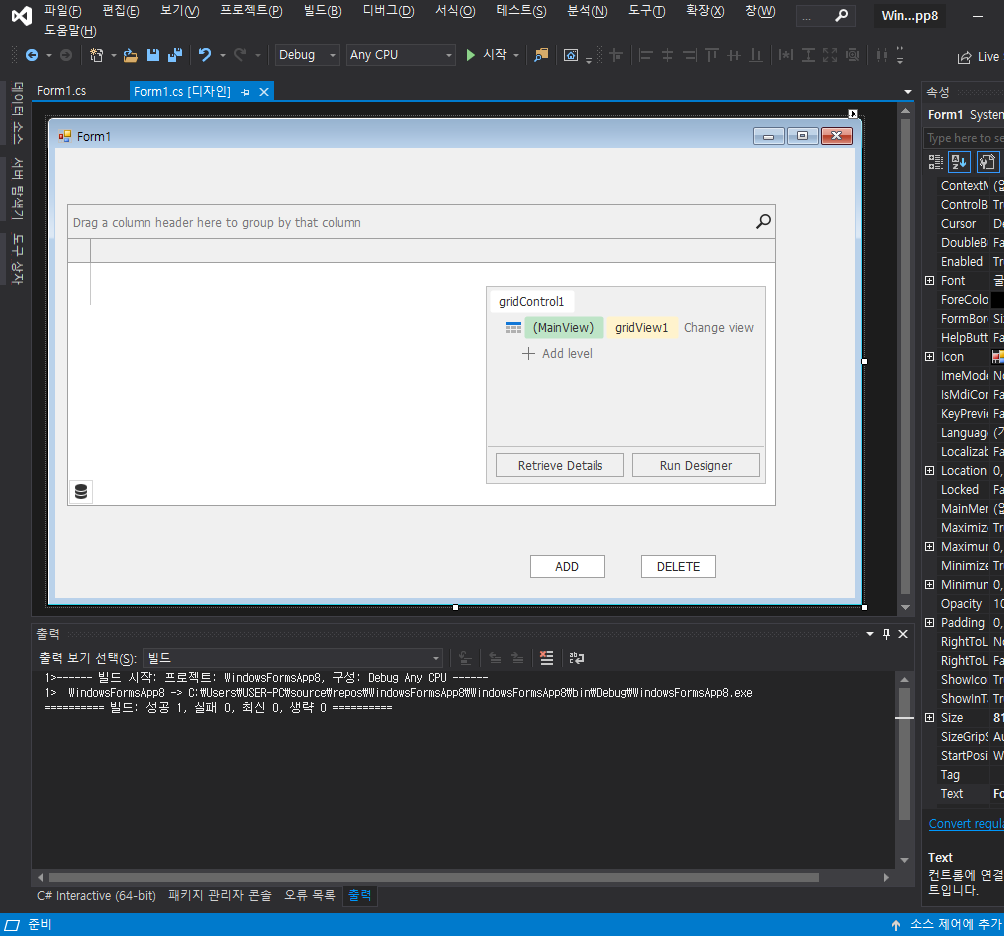The image size is (1004, 936).
Task: Open the dropdown arrow next to 시작
Action: pyautogui.click(x=516, y=56)
